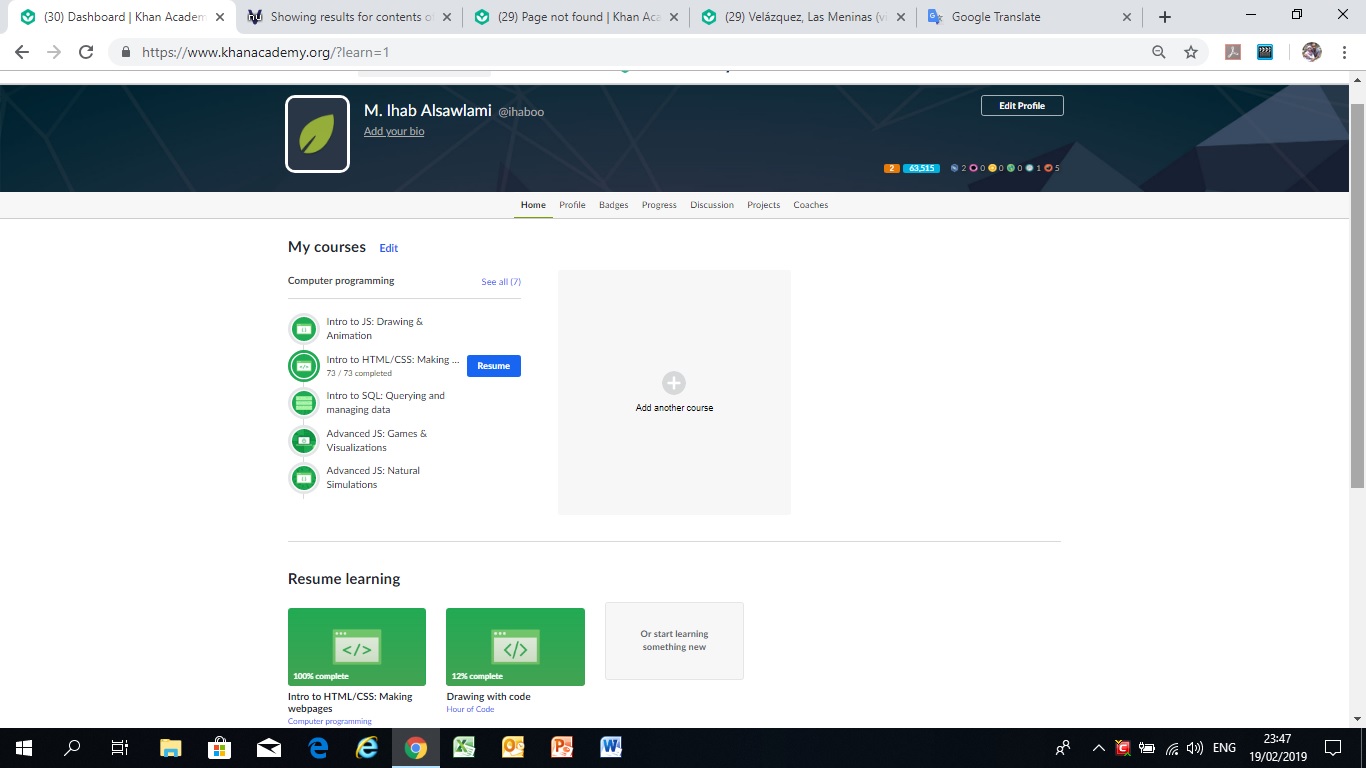Screen dimensions: 1366x768
Task: Open the Intro to HTML/CSS 100% complete thumbnail
Action: coord(357,647)
